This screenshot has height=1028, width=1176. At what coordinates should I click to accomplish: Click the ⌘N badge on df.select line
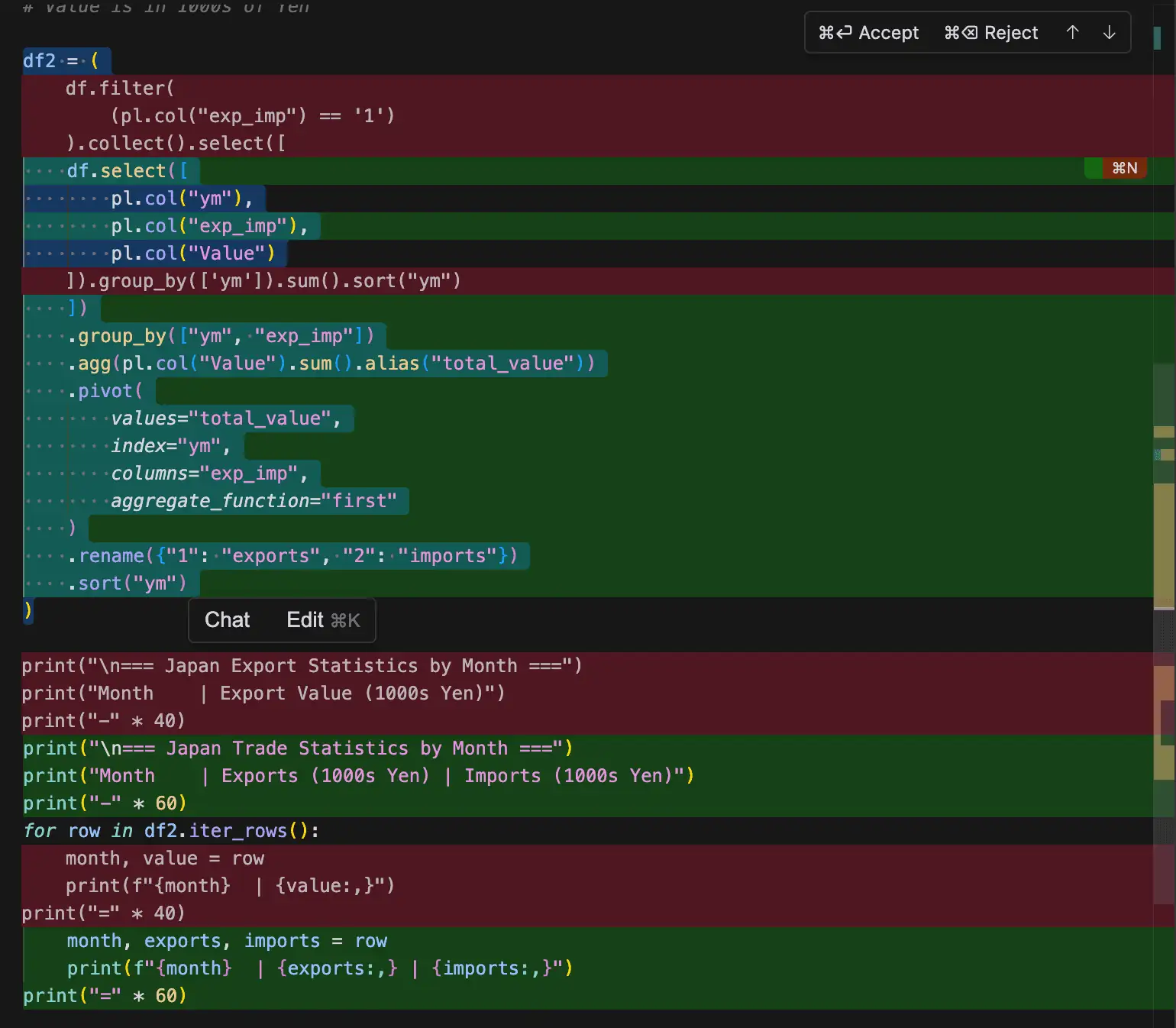[1124, 168]
